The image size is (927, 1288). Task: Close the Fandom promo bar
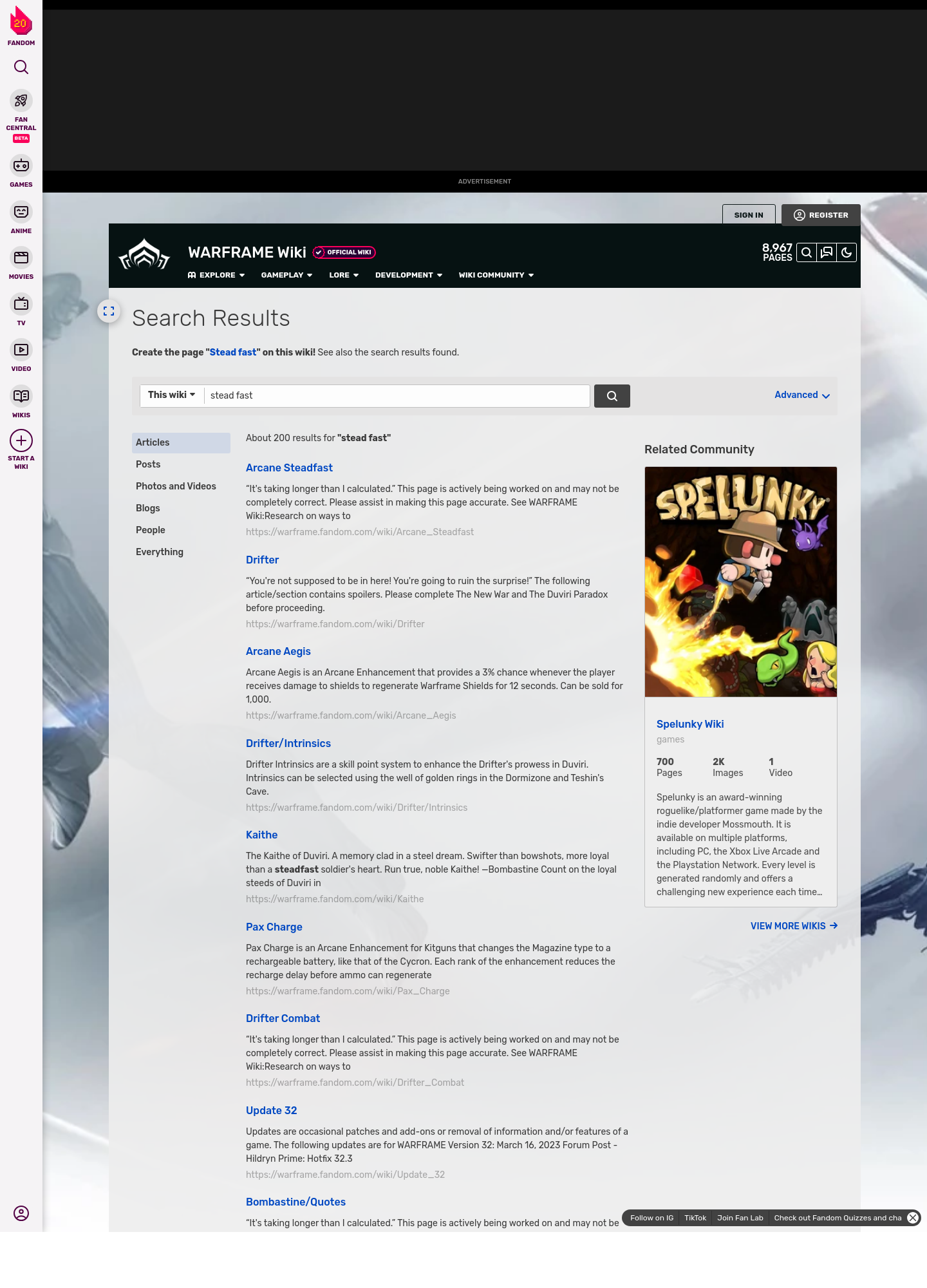tap(913, 1218)
